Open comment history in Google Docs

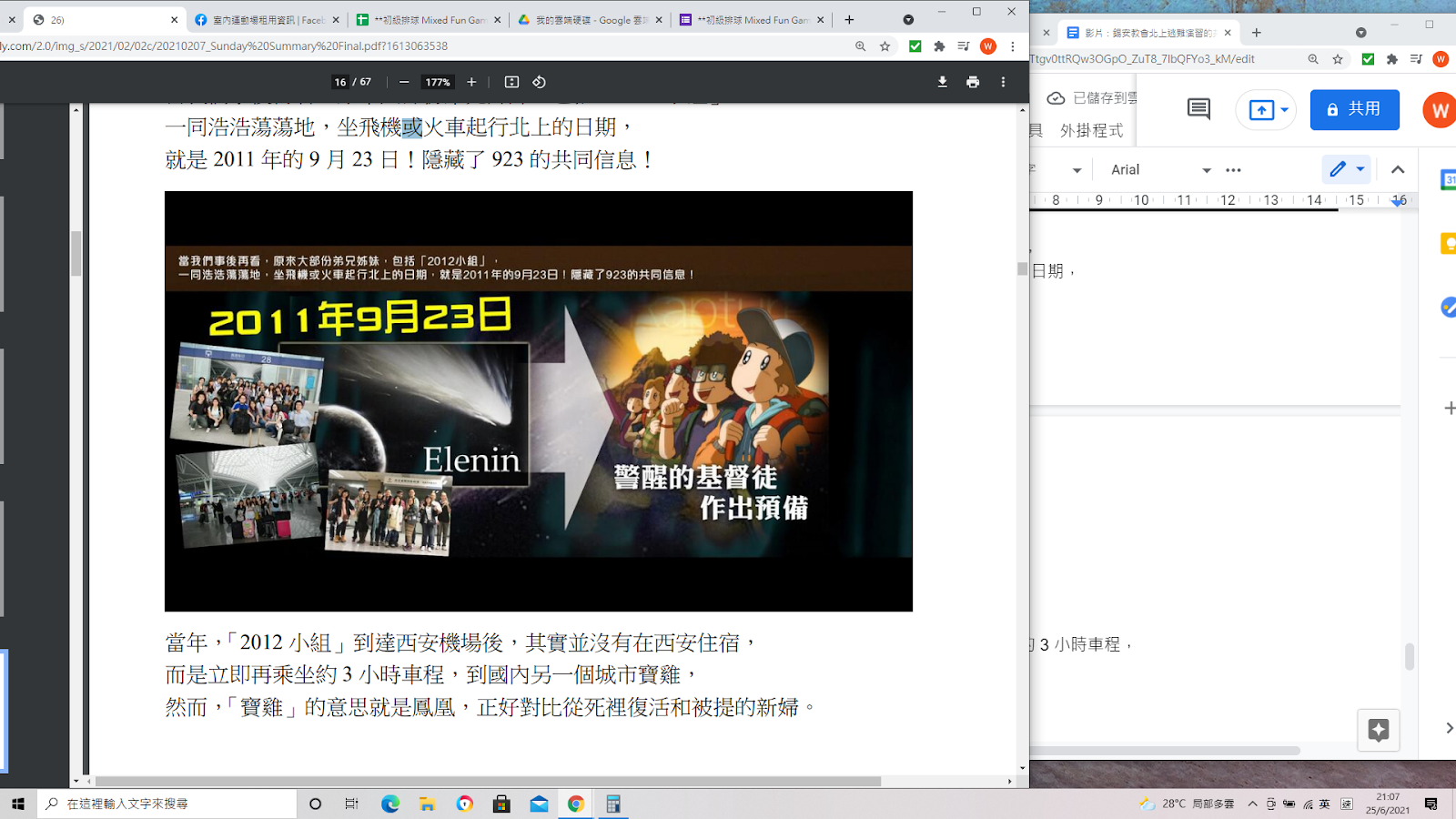coord(1198,109)
